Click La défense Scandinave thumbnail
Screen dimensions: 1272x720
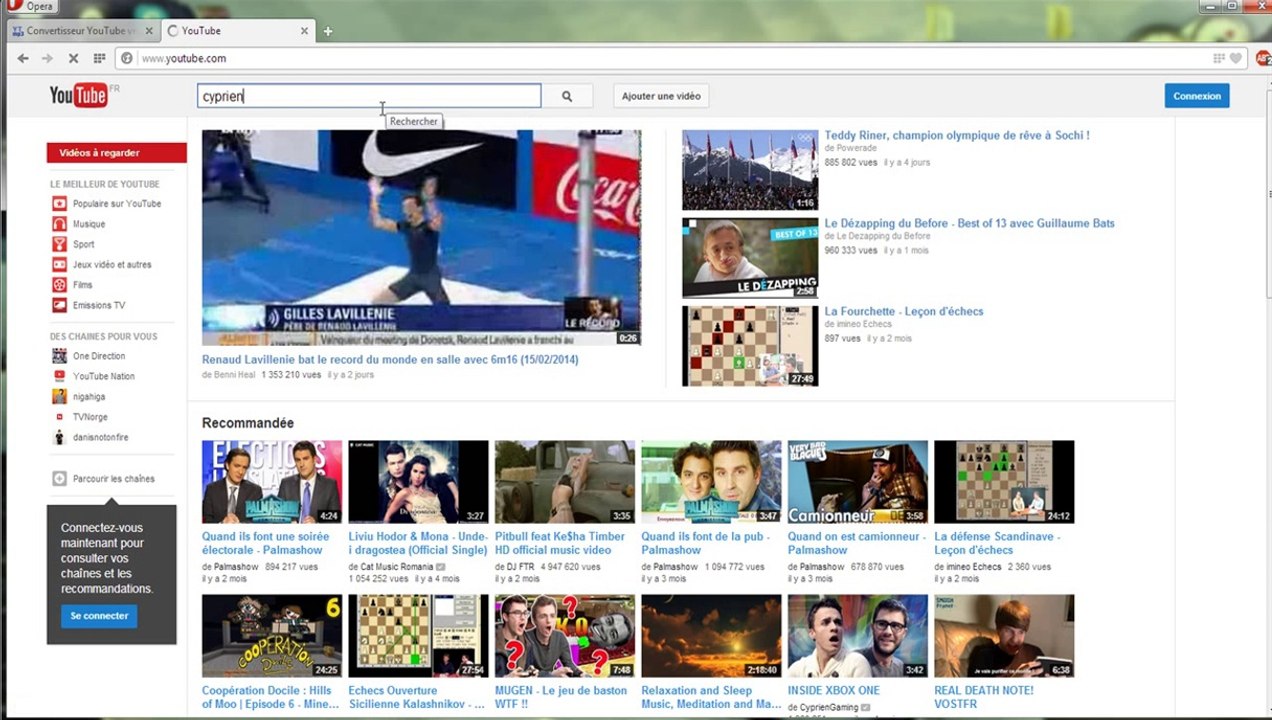(1004, 482)
